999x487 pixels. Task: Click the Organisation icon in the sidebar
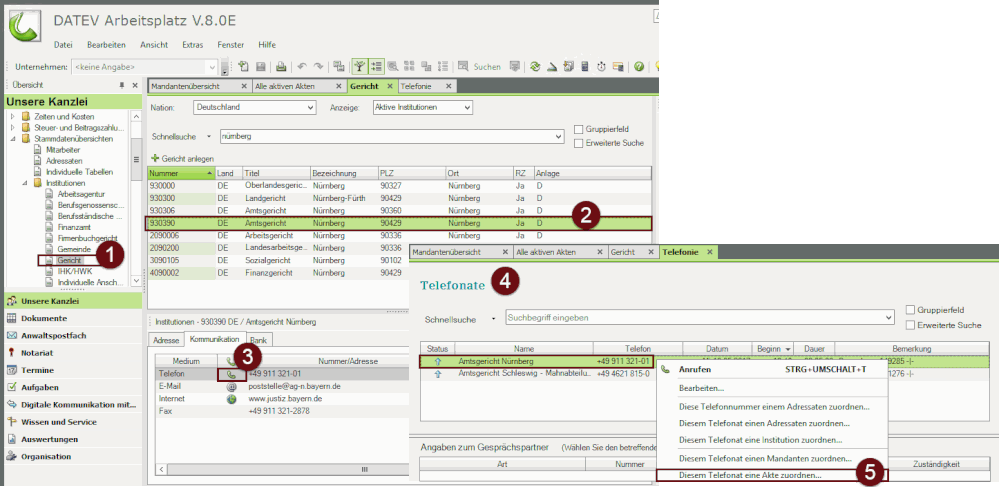[x=11, y=456]
